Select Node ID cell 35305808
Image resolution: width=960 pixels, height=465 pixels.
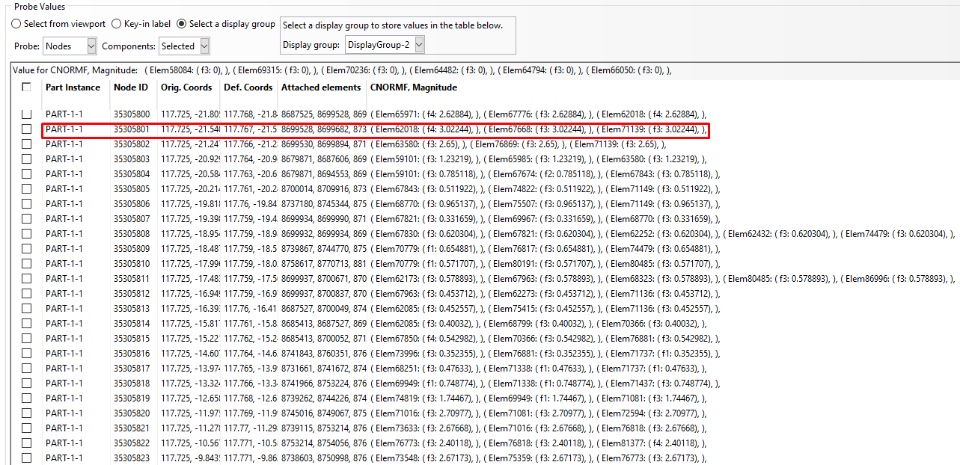(132, 234)
